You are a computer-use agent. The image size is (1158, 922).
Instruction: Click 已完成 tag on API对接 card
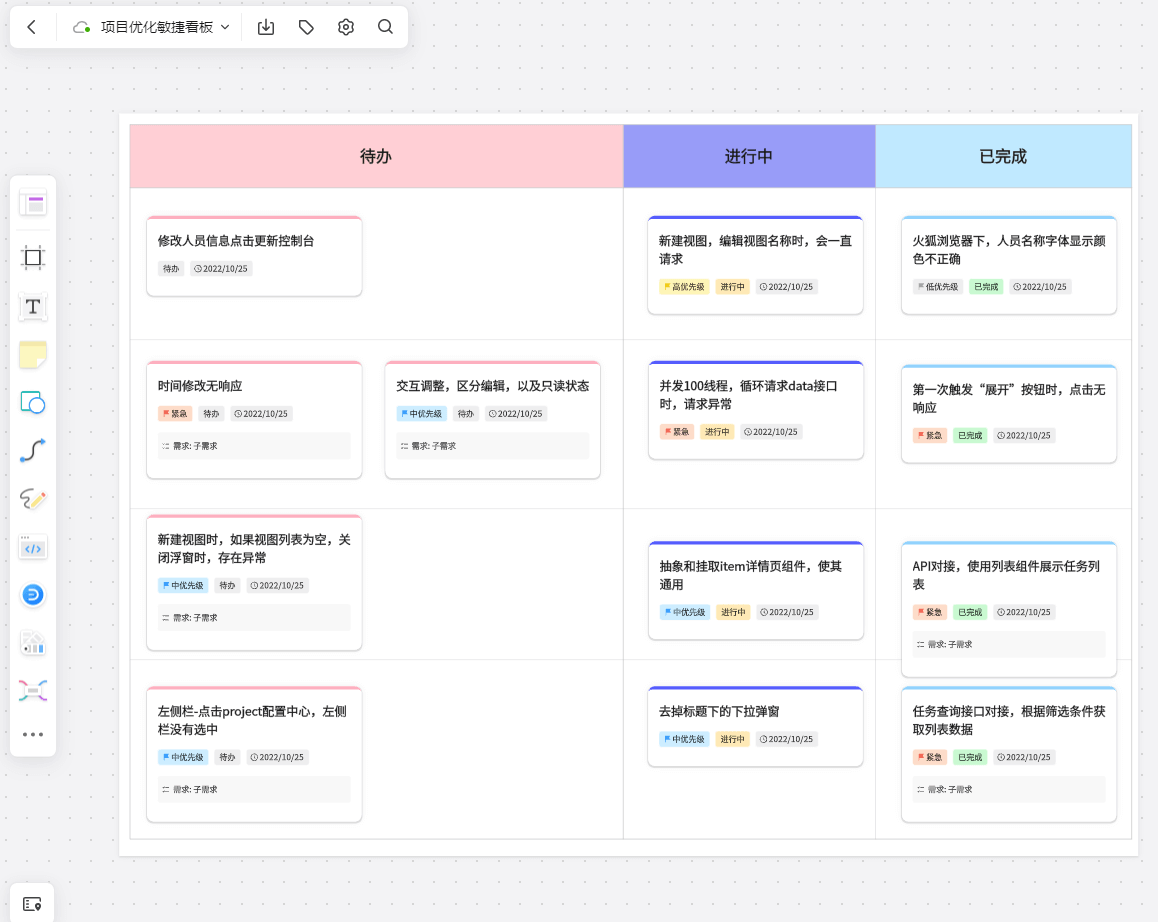pyautogui.click(x=970, y=612)
